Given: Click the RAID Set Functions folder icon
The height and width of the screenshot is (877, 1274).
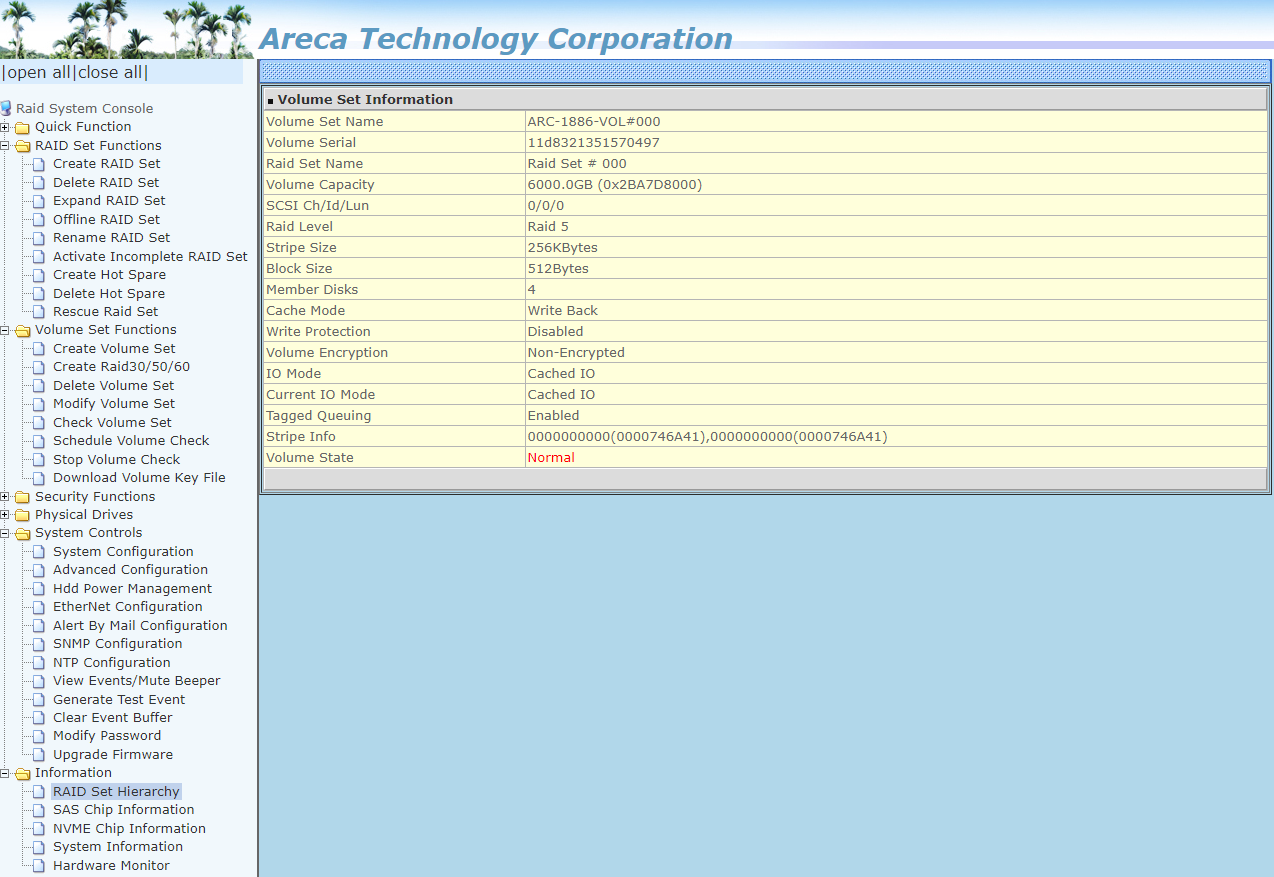Looking at the screenshot, I should click(x=22, y=146).
